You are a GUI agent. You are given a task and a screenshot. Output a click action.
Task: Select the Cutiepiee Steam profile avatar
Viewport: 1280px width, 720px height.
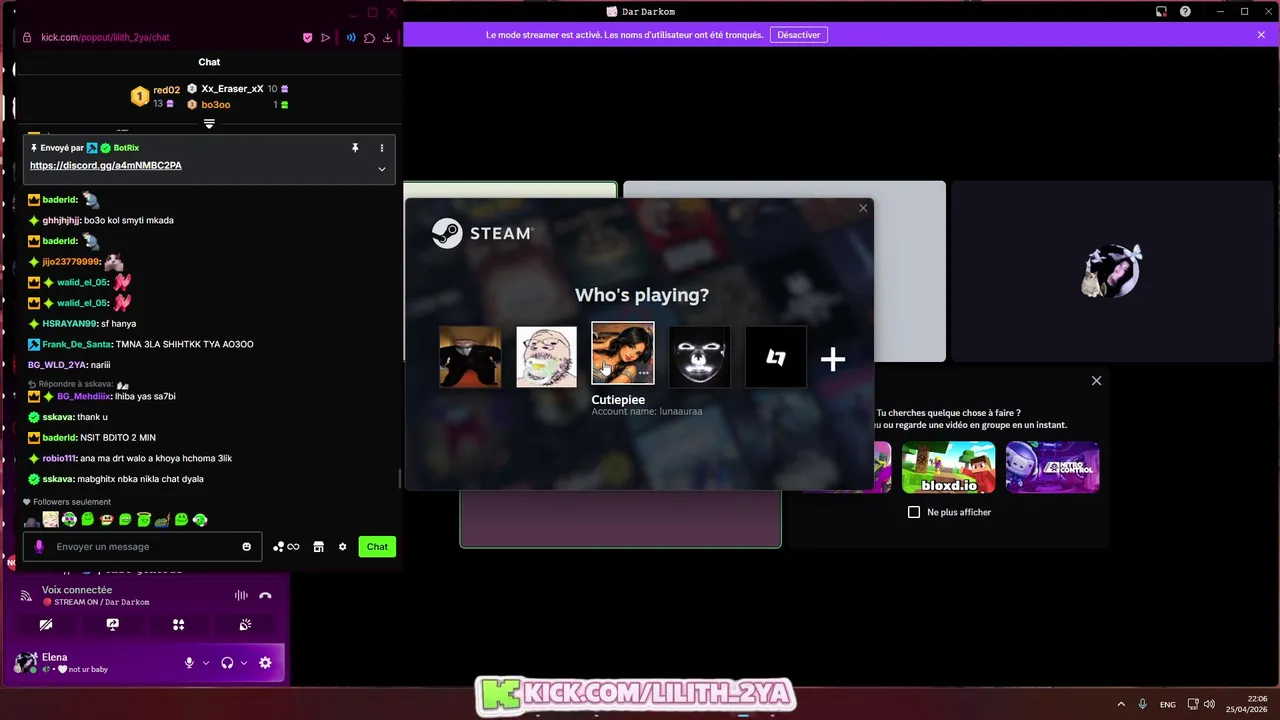point(622,352)
